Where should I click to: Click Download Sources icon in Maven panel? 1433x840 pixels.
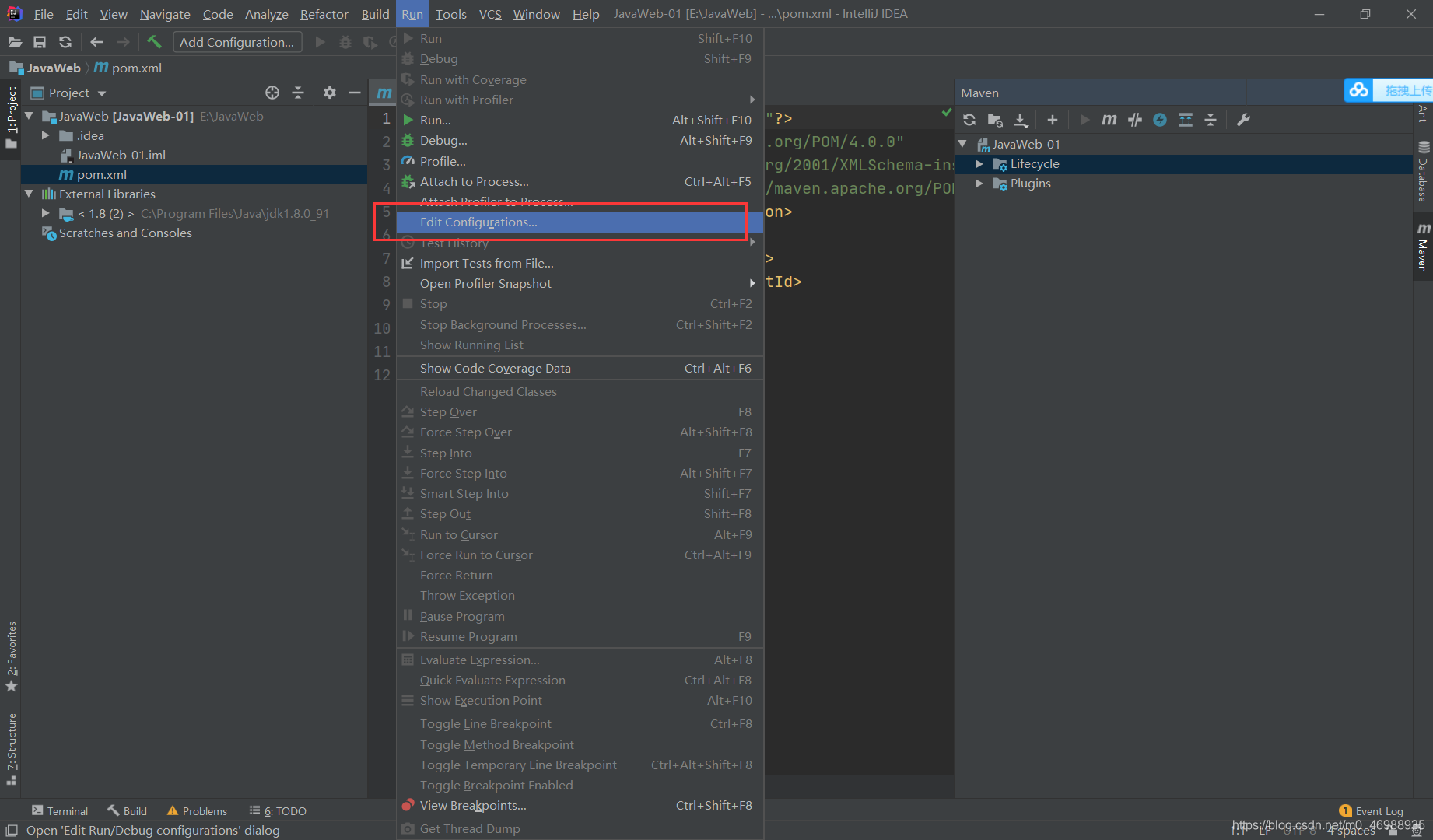1021,120
